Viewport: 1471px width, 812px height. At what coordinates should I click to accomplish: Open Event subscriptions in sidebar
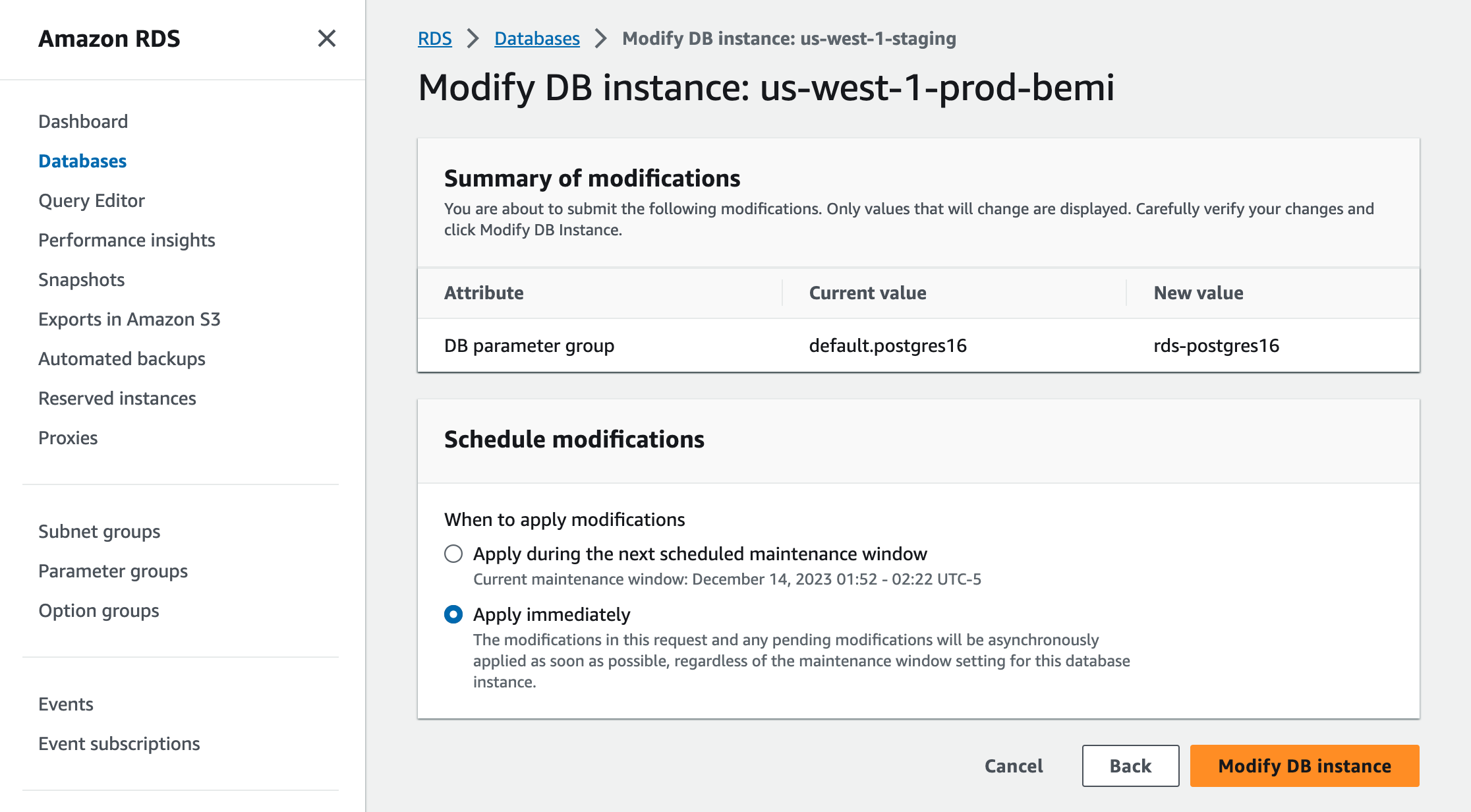(x=119, y=743)
